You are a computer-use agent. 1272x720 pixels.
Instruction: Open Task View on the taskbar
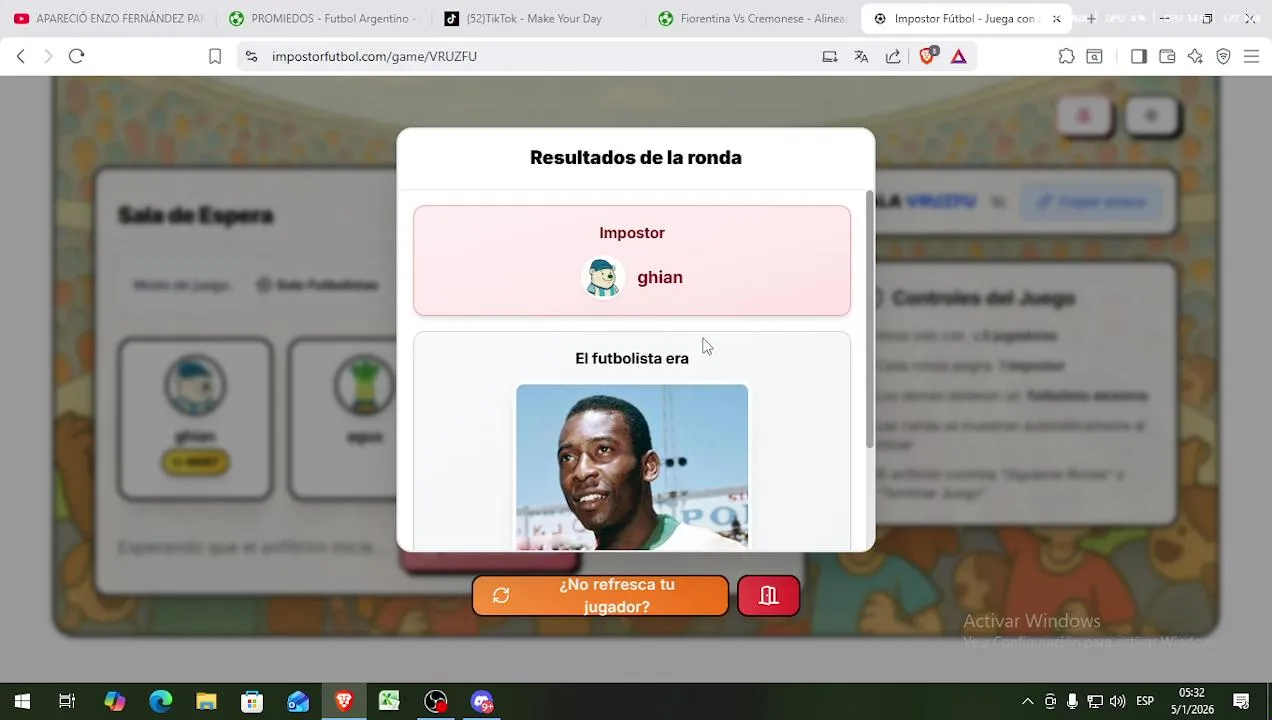coord(67,702)
